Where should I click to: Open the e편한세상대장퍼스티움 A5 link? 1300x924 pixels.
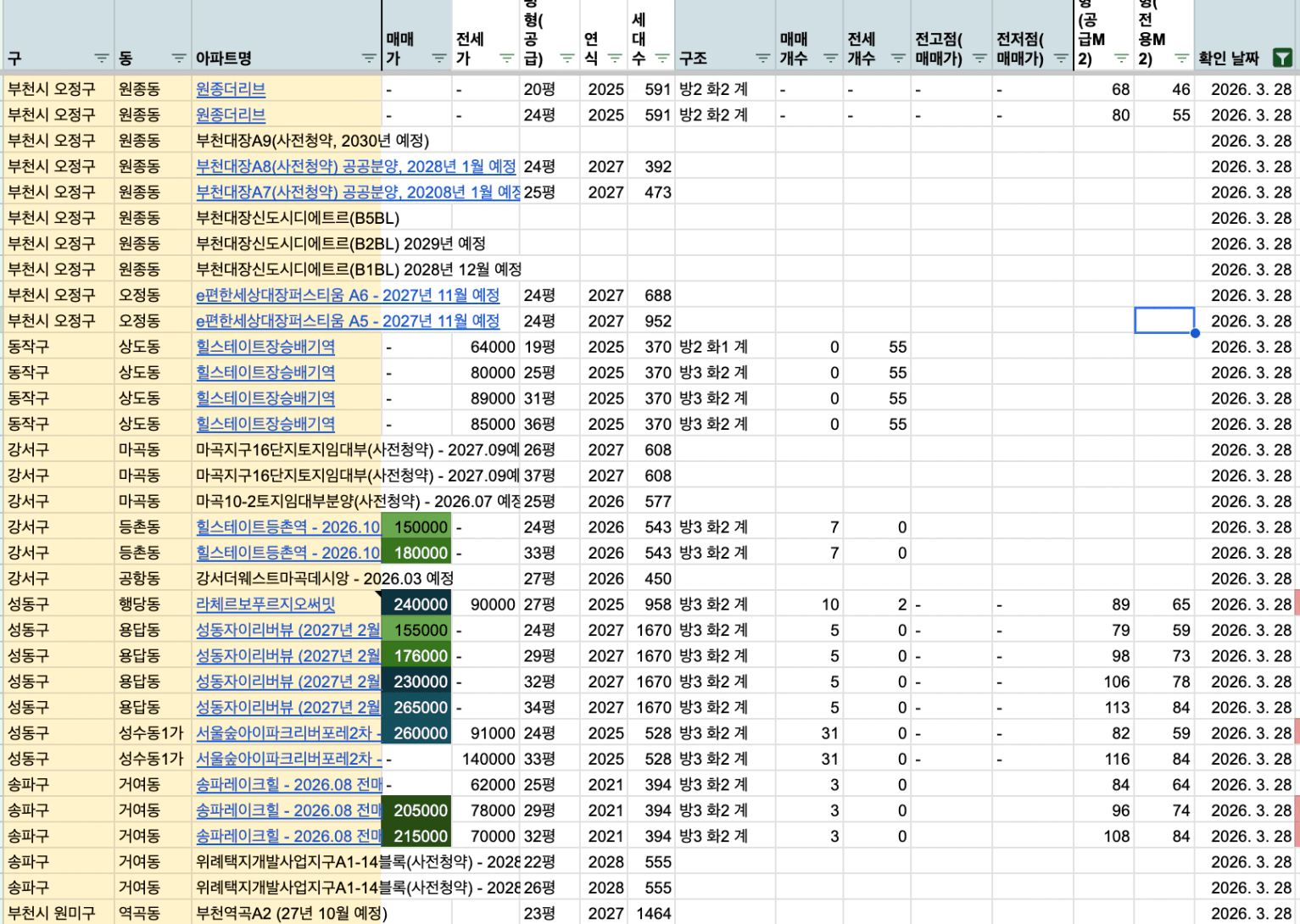(347, 321)
